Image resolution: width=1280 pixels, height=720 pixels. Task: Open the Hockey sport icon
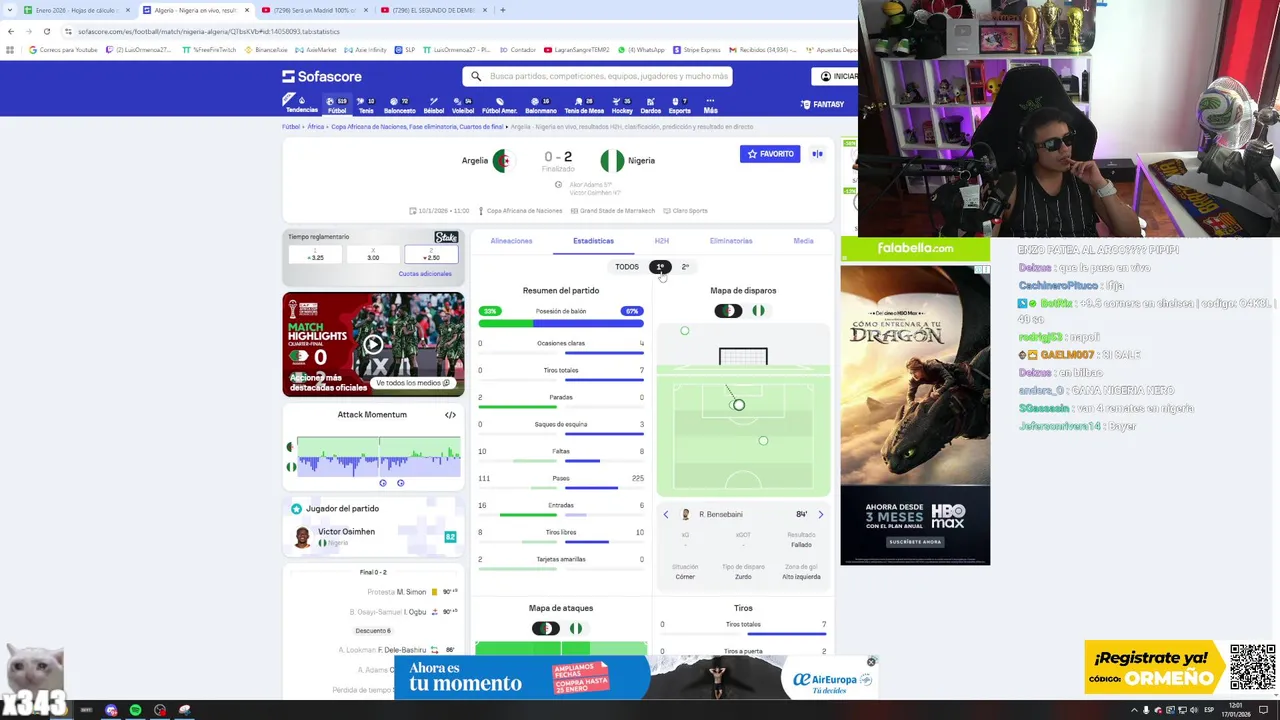[x=622, y=104]
